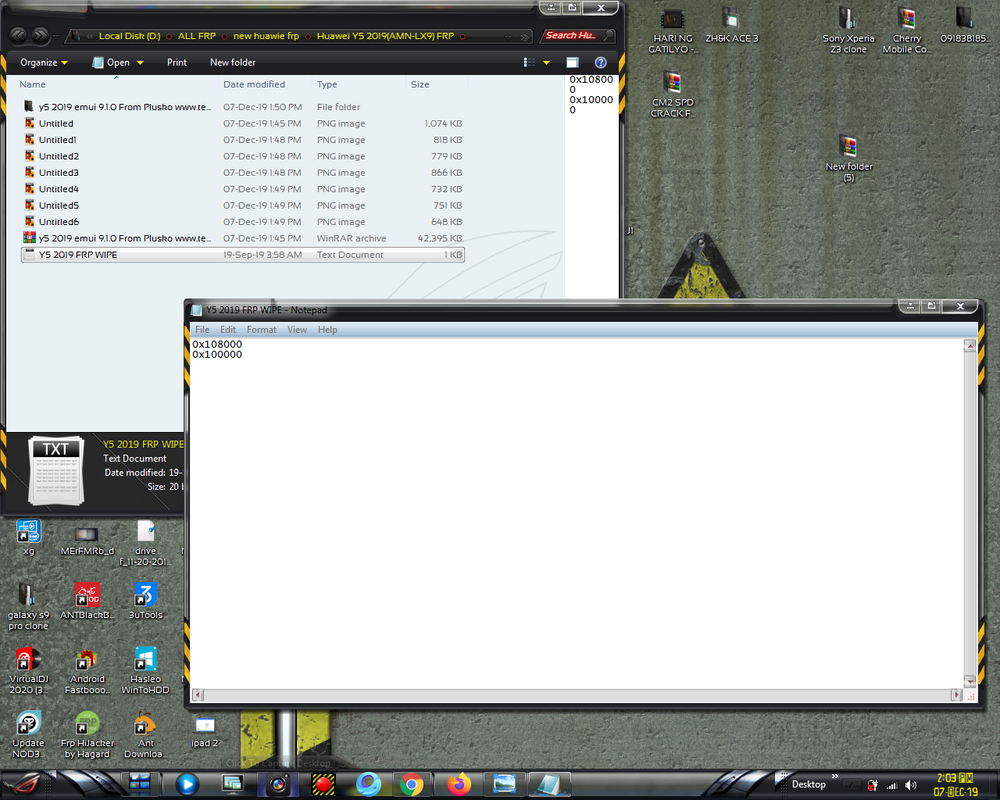The height and width of the screenshot is (800, 1000).
Task: Select MErFMRb_d desktop icon
Action: 87,541
